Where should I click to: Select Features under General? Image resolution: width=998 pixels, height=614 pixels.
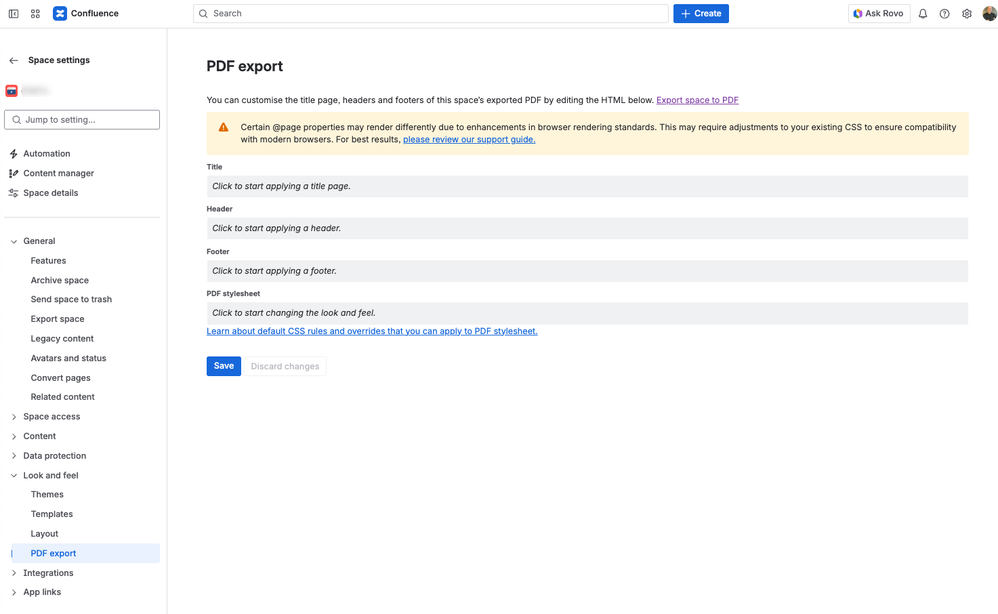click(x=48, y=261)
